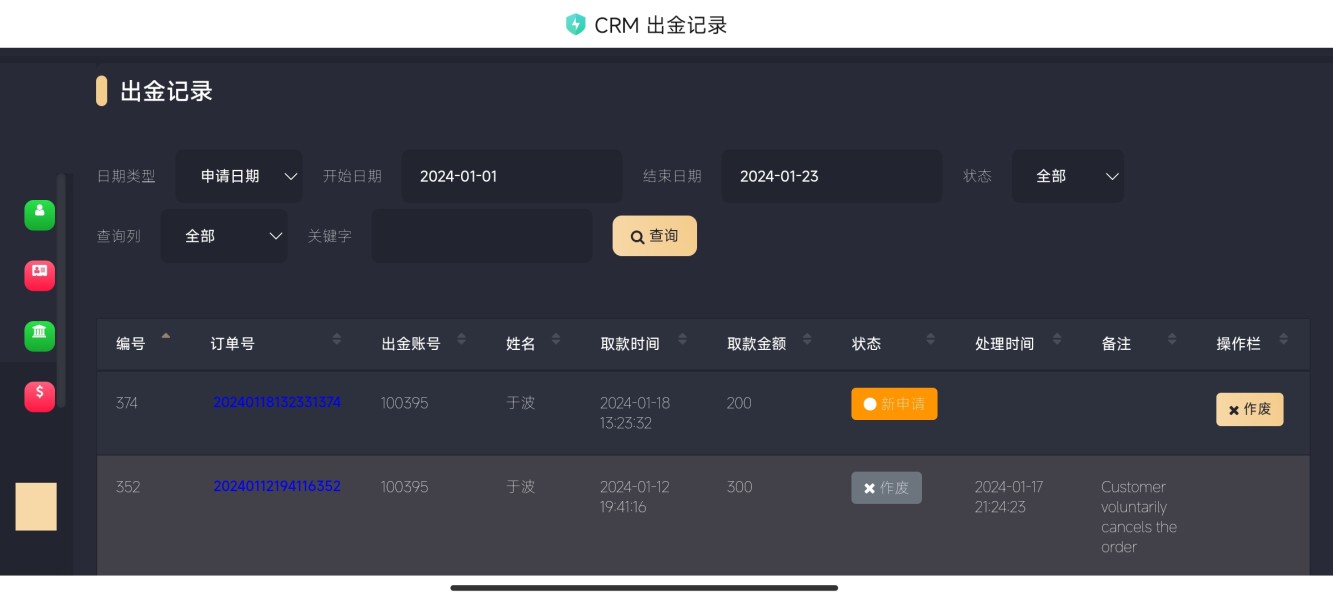Sort by 处理时间 using its sort icon

pyautogui.click(x=1057, y=339)
